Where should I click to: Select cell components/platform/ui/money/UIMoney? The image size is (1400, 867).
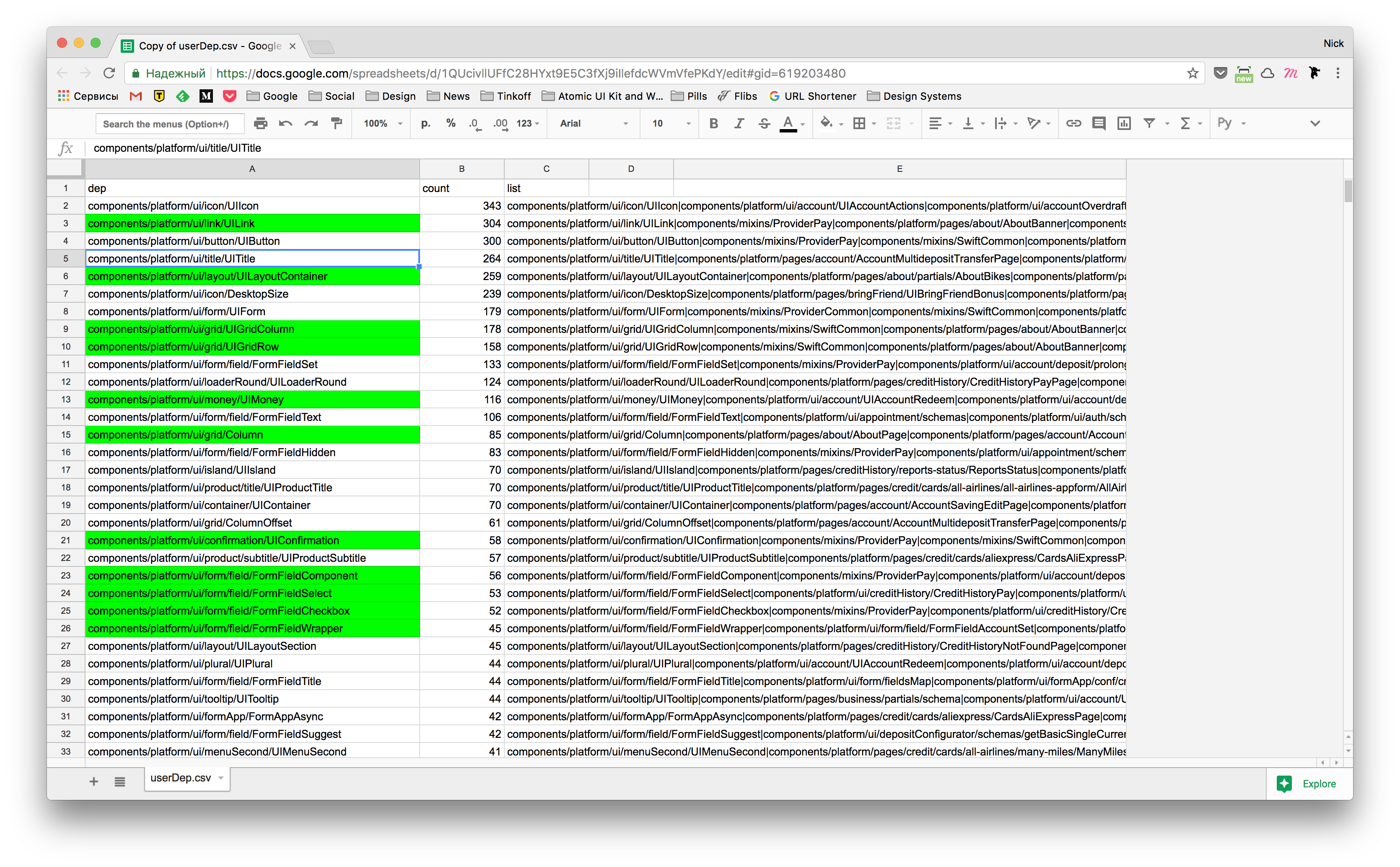pyautogui.click(x=252, y=399)
